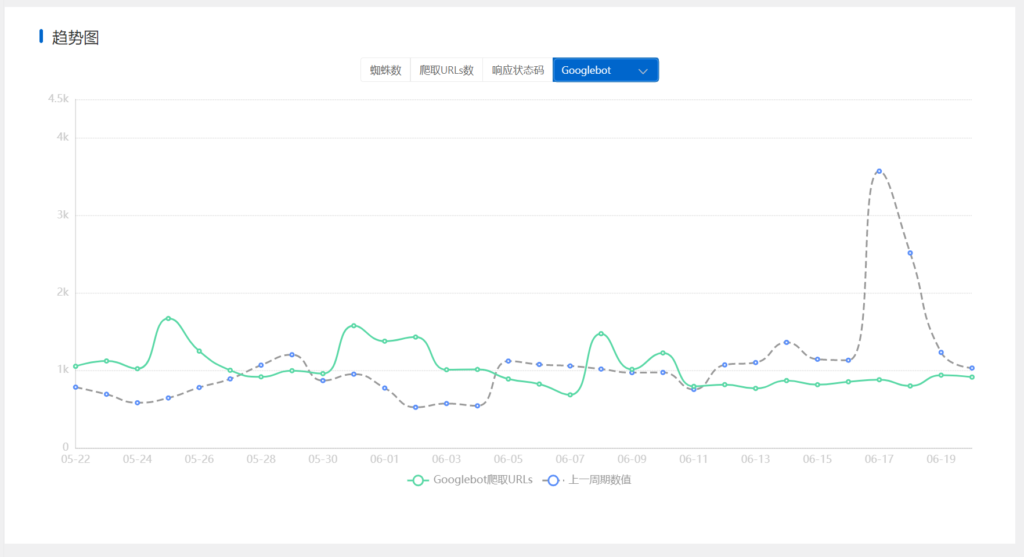Click the 4k label on the y-axis
This screenshot has height=557, width=1024.
pyautogui.click(x=61, y=137)
